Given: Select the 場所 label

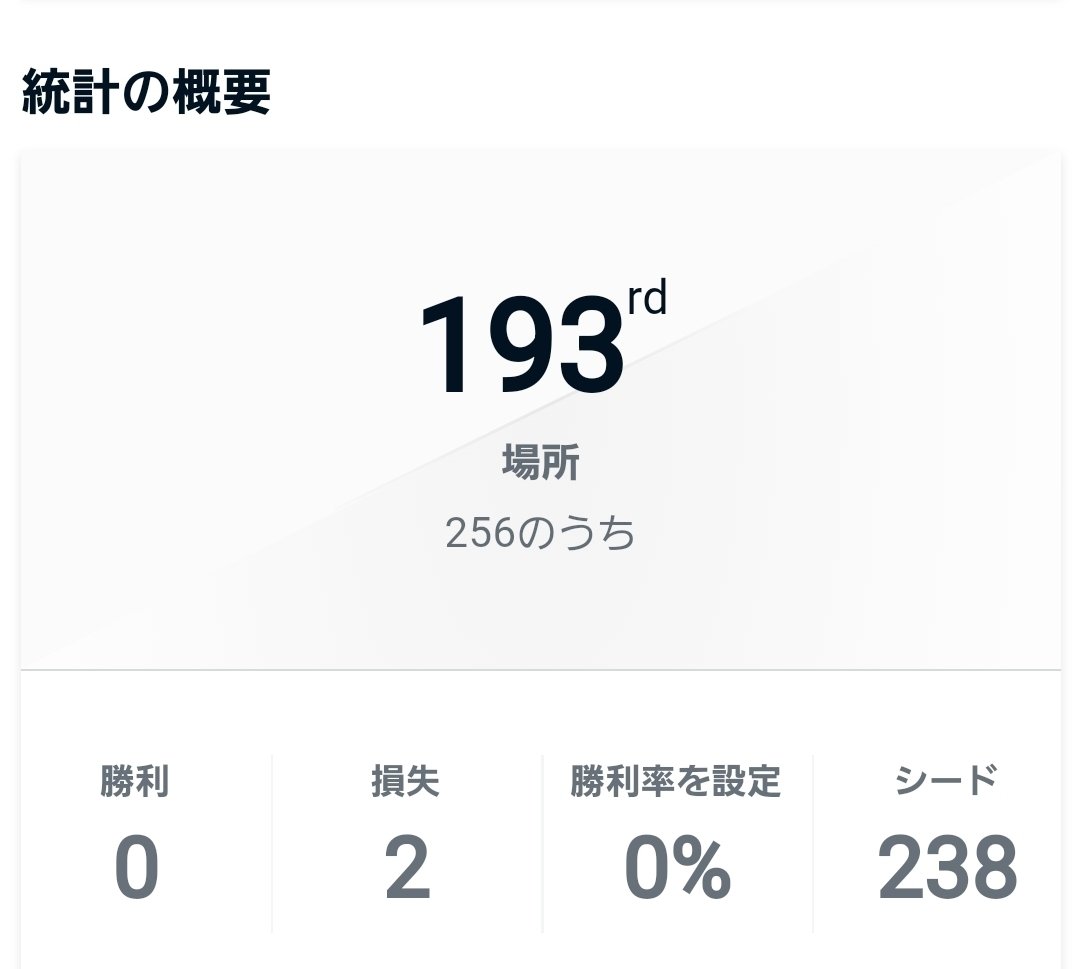Looking at the screenshot, I should pyautogui.click(x=540, y=463).
